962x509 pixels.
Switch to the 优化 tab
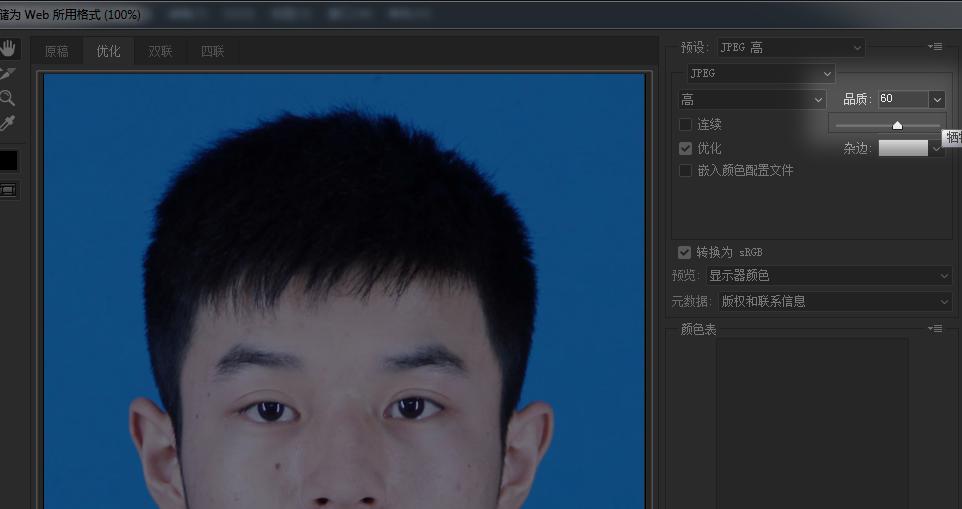[109, 51]
